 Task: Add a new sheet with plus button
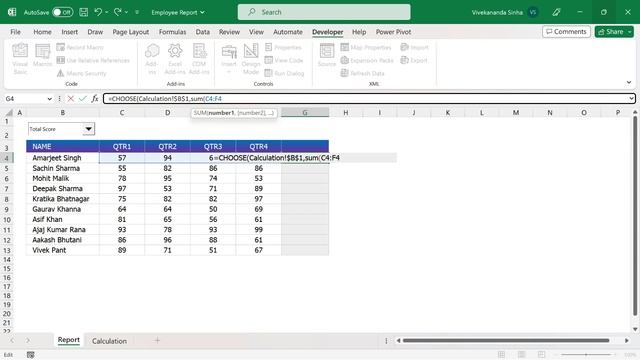157,340
